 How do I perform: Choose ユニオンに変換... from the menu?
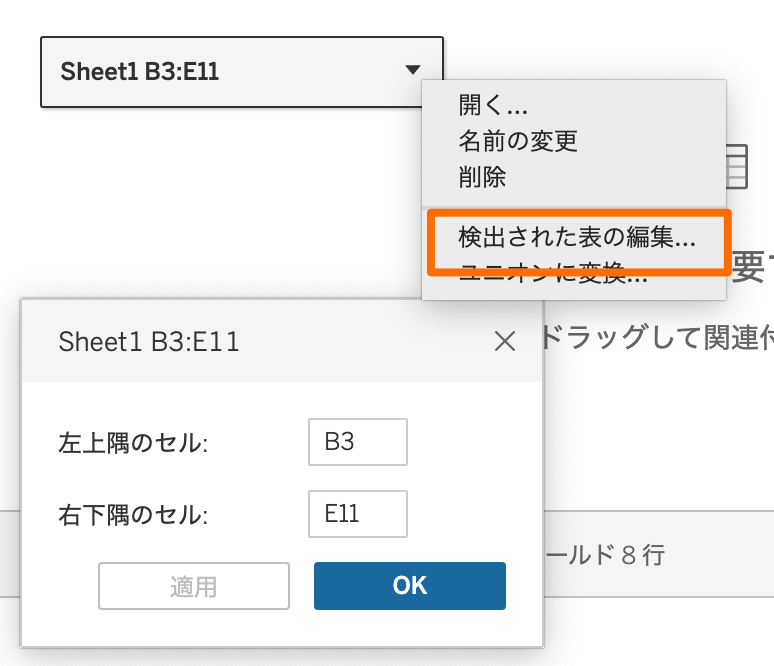[553, 278]
